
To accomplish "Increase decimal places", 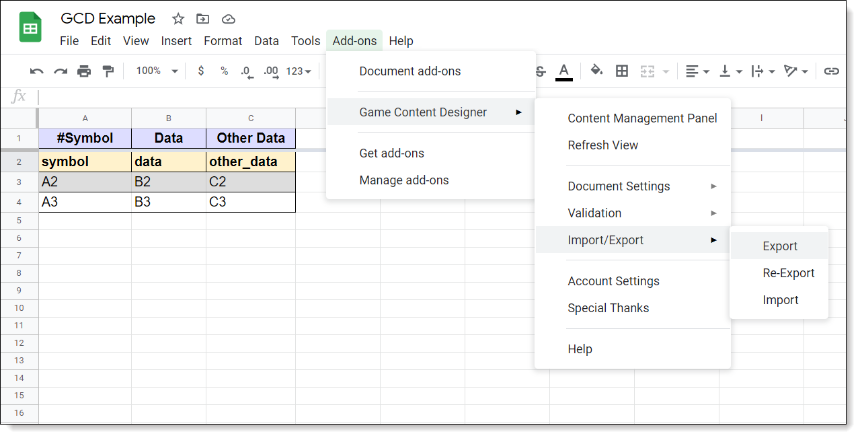I will [x=271, y=72].
